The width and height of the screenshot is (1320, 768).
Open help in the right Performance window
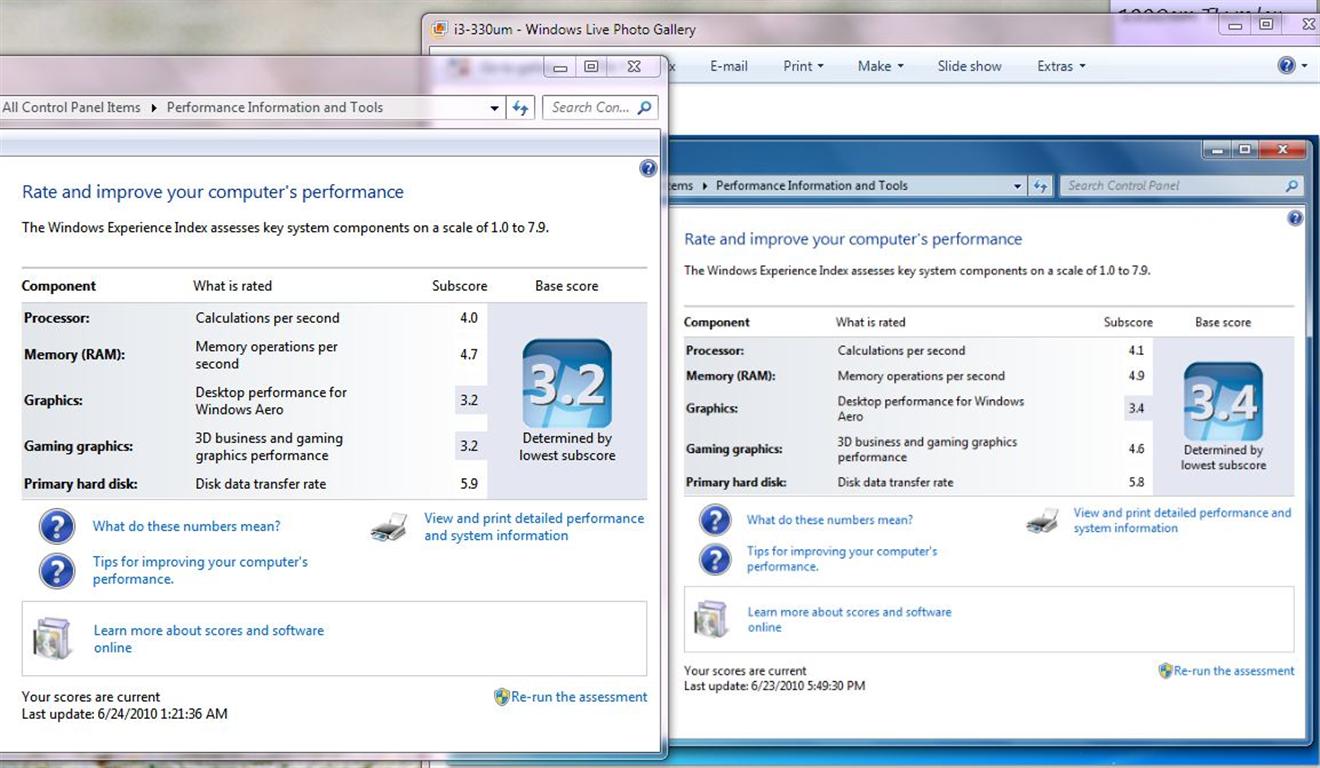pos(1296,218)
